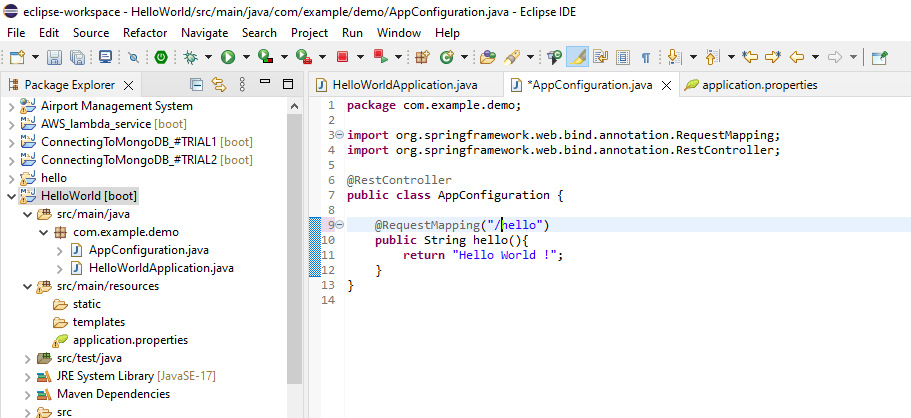911x418 pixels.
Task: Toggle Link with Editor arrows
Action: pos(218,85)
